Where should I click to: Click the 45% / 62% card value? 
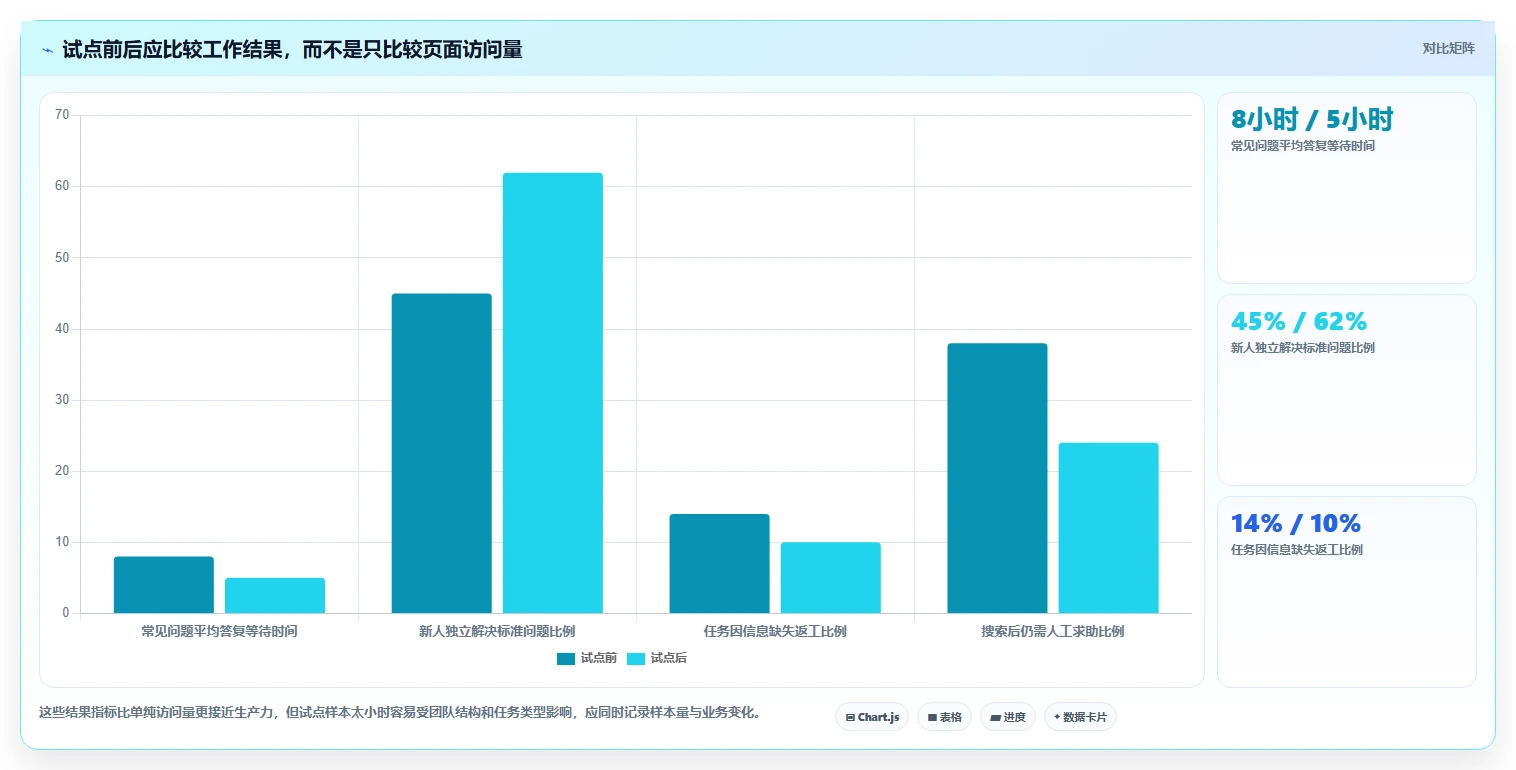pos(1298,321)
